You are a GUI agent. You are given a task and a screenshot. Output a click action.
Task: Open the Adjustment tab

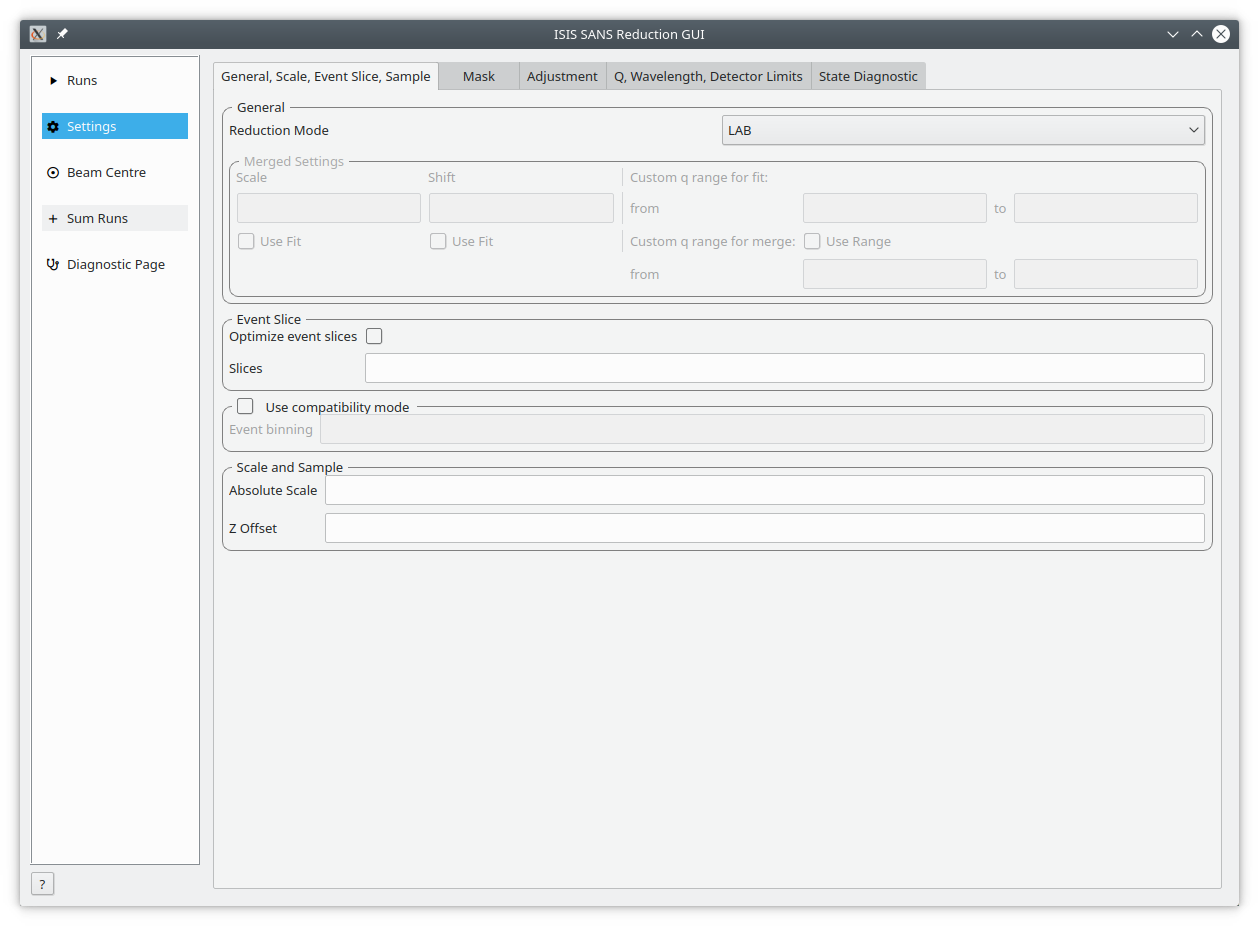pyautogui.click(x=562, y=77)
